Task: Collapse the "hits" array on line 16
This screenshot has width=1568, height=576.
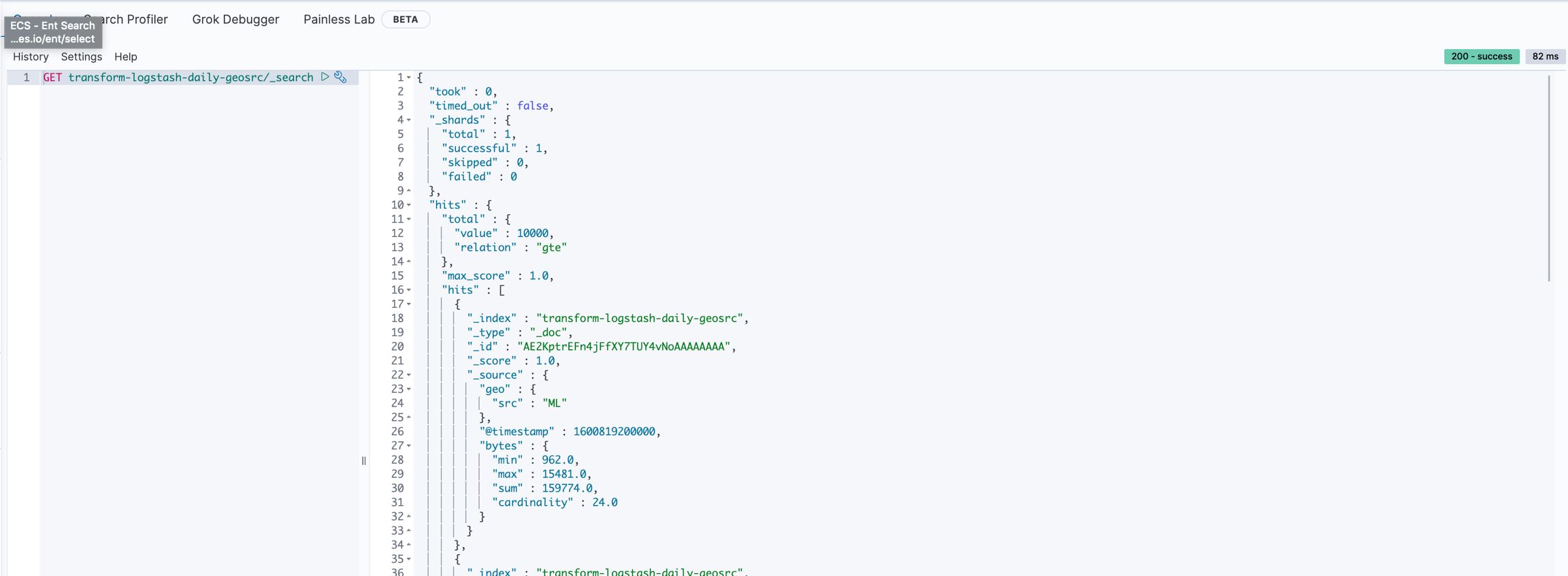Action: (409, 290)
